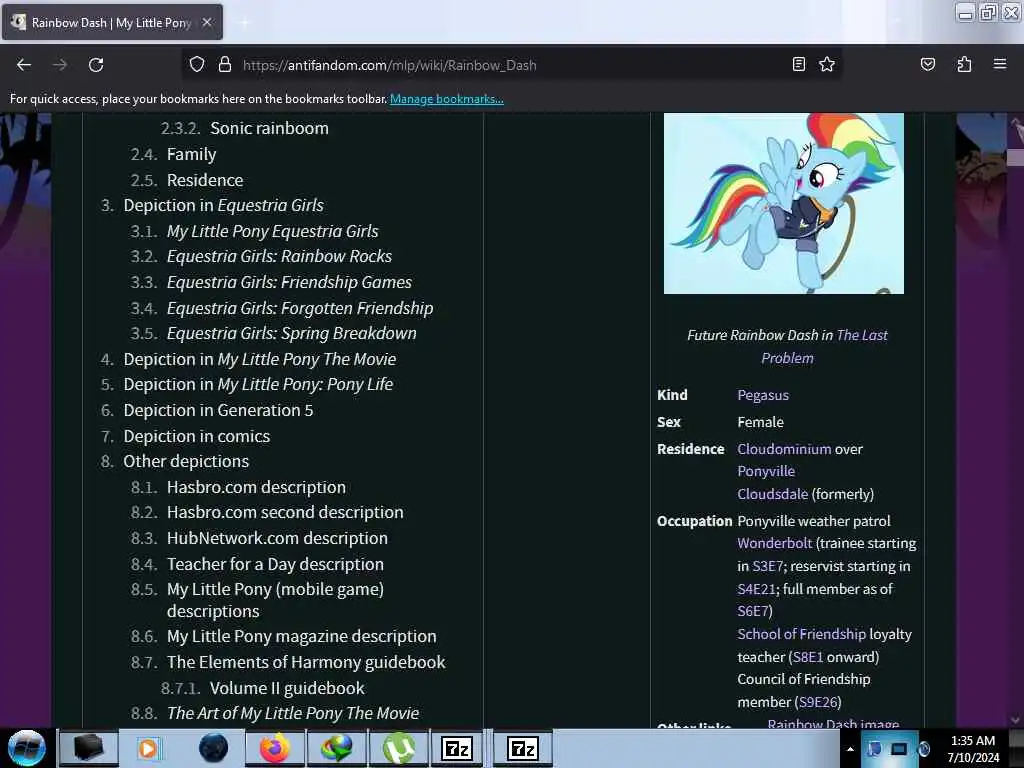Open HubNetwork.com description entry
This screenshot has width=1024, height=768.
pos(277,538)
